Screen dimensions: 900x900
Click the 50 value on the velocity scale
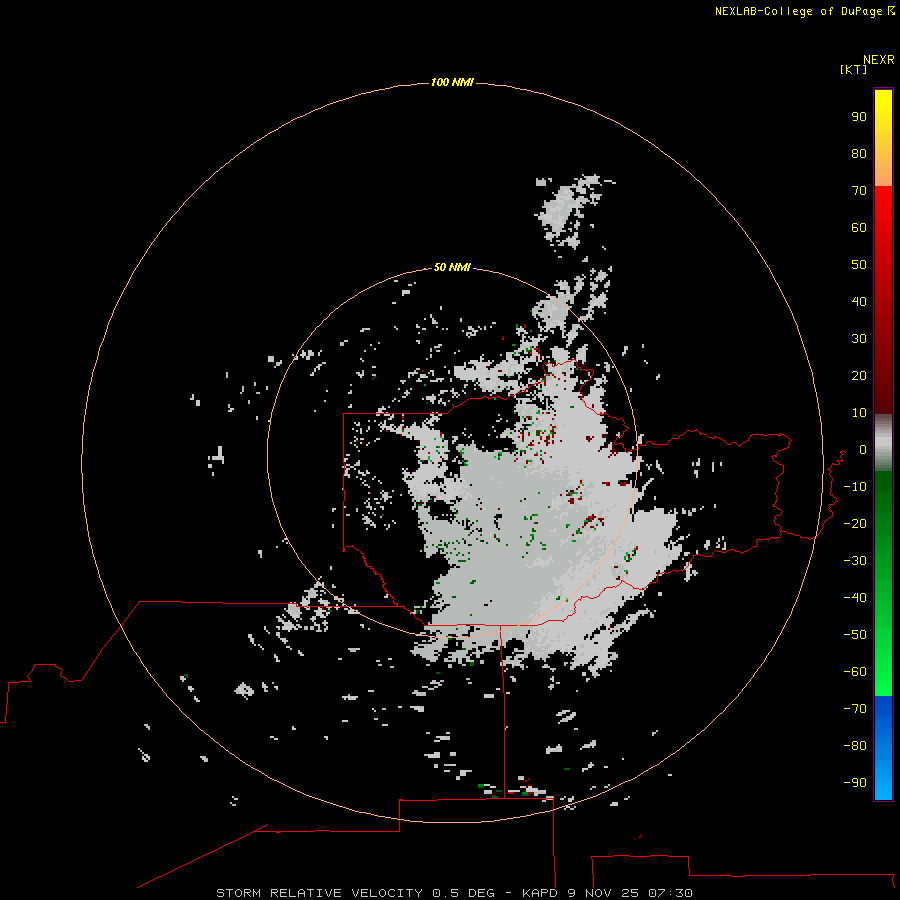click(x=859, y=265)
